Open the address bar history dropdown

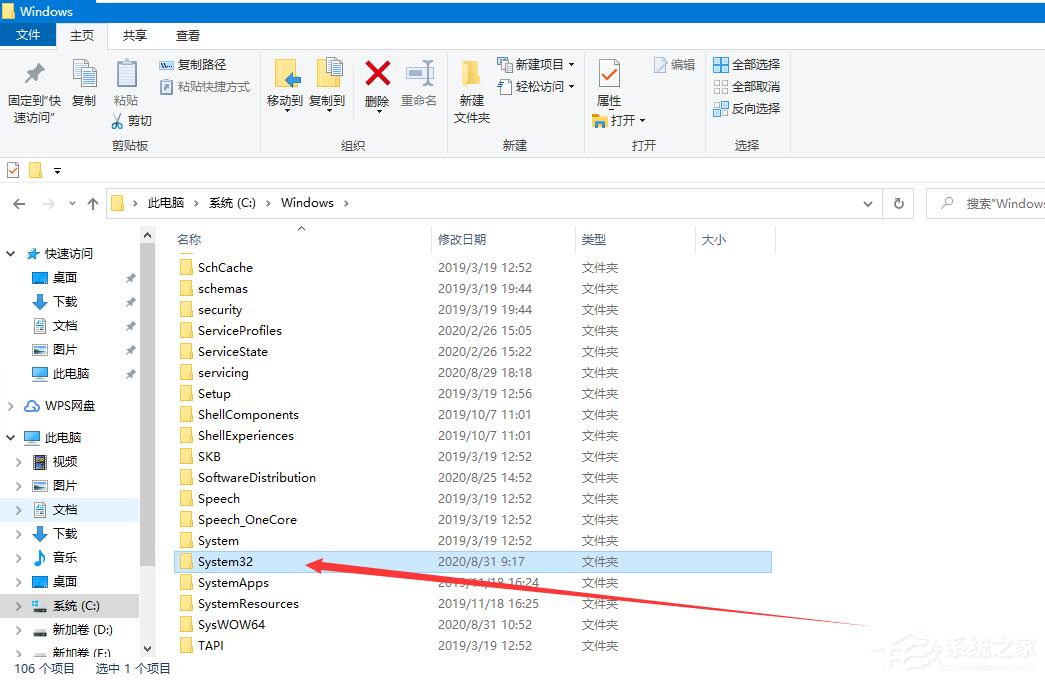click(x=868, y=204)
